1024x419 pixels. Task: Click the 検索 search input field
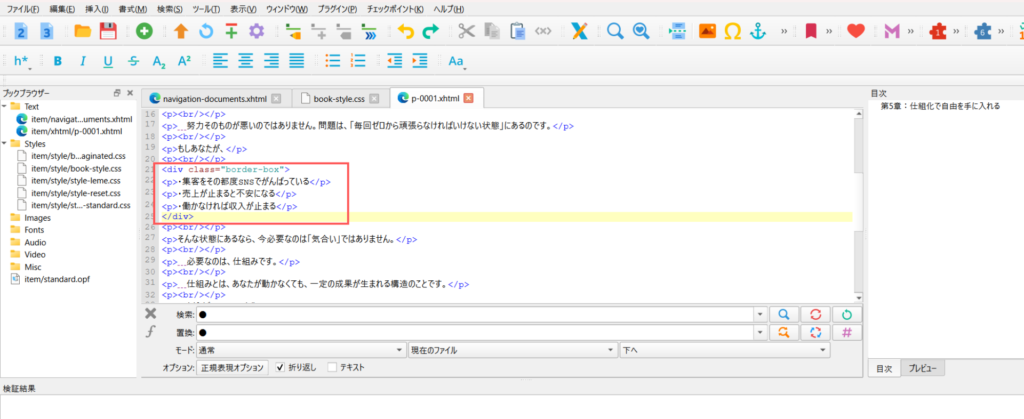click(475, 314)
